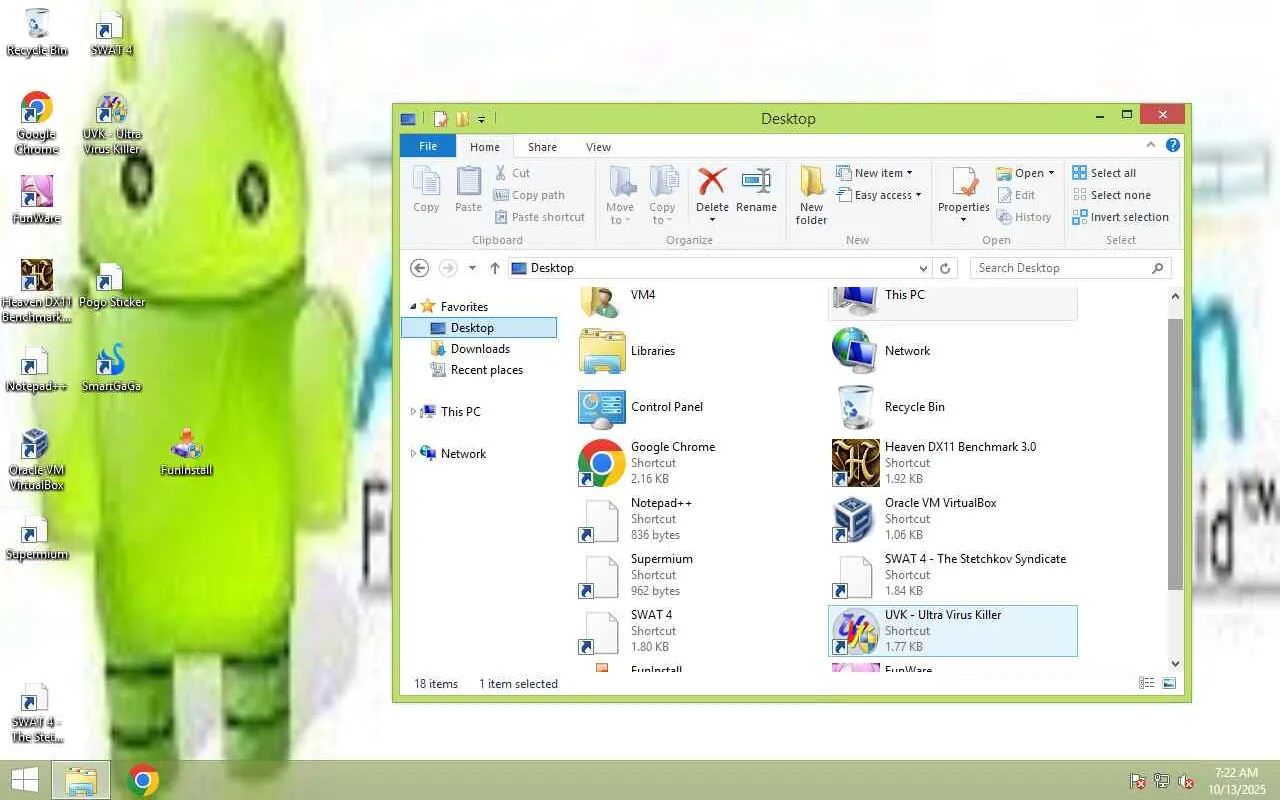This screenshot has height=800, width=1280.
Task: Select Control Panel in the Explorer file list
Action: pos(701,407)
